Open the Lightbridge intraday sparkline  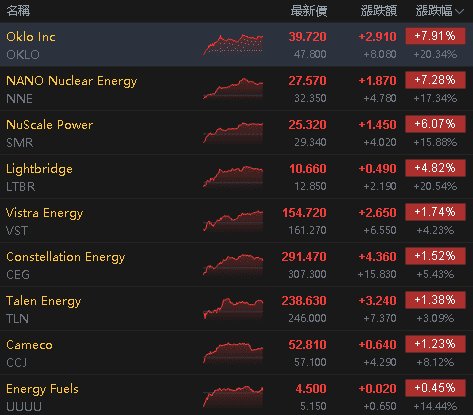(233, 177)
